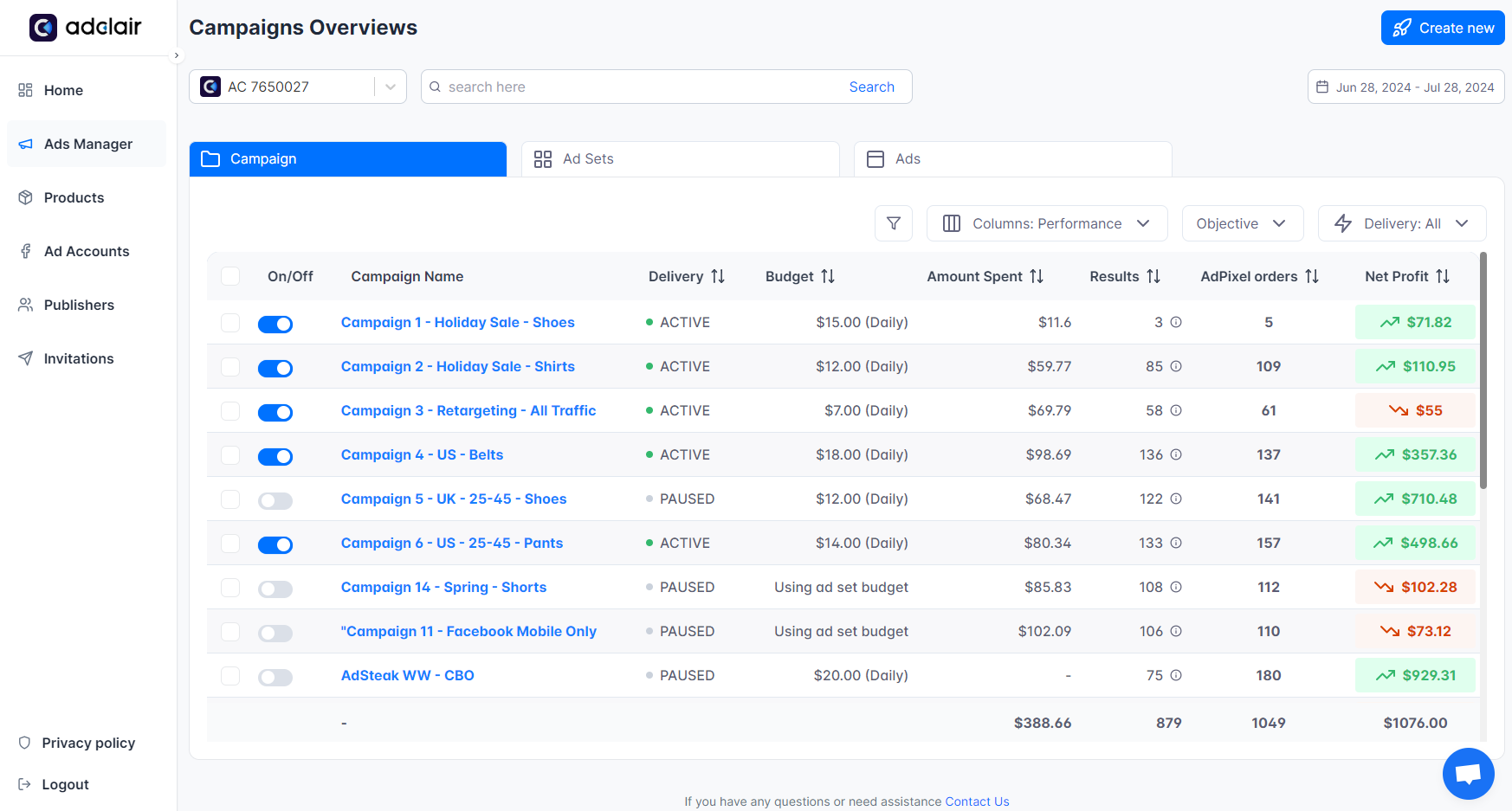Image resolution: width=1512 pixels, height=811 pixels.
Task: Click the $929.31 net profit badge
Action: point(1415,675)
